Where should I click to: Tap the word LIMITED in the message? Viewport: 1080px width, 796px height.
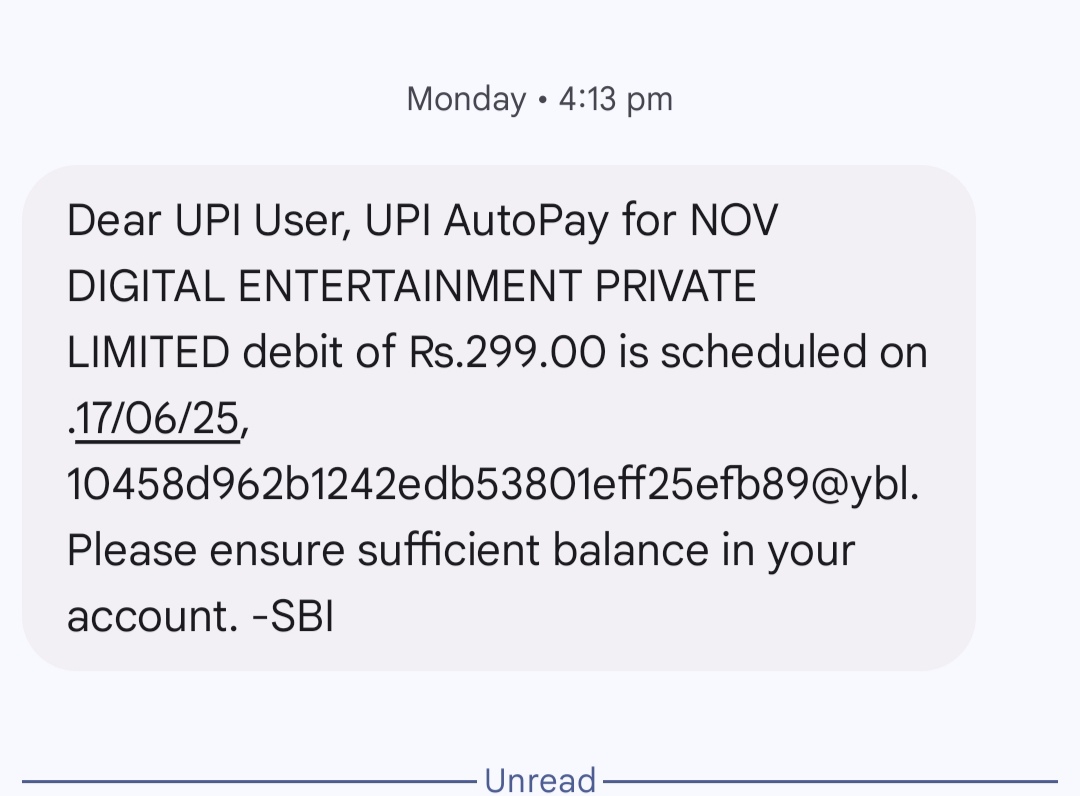coord(149,354)
